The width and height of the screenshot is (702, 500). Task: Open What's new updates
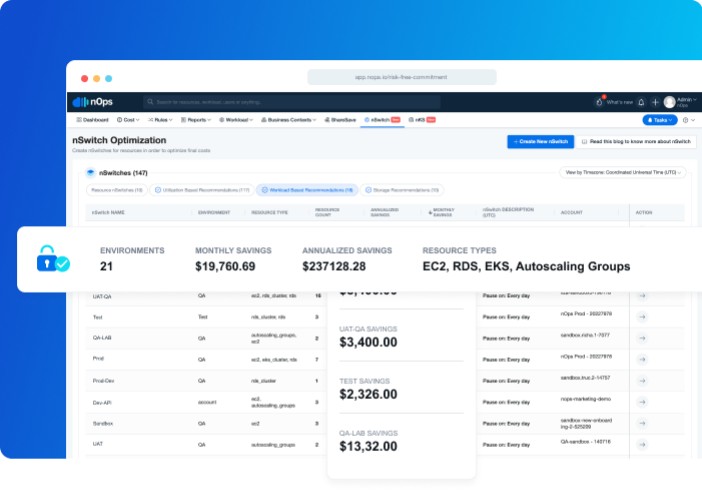tap(620, 103)
